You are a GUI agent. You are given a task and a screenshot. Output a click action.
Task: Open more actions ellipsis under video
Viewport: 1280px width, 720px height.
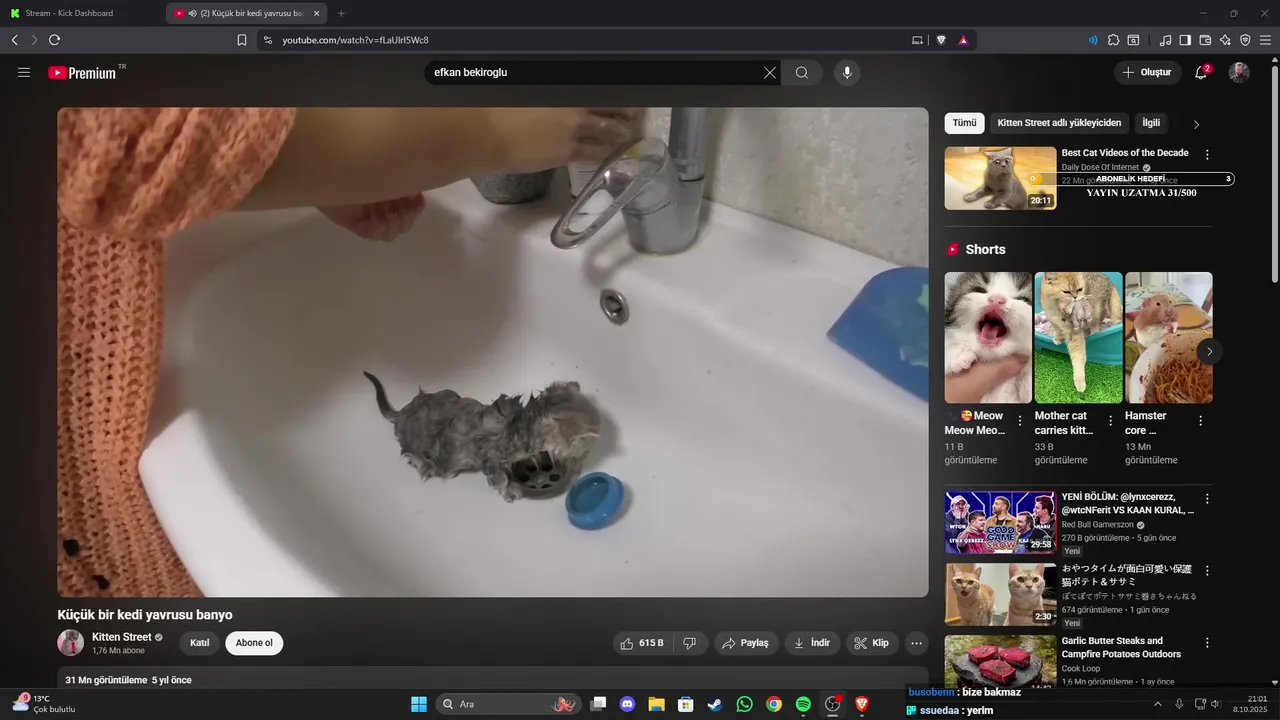pyautogui.click(x=916, y=643)
